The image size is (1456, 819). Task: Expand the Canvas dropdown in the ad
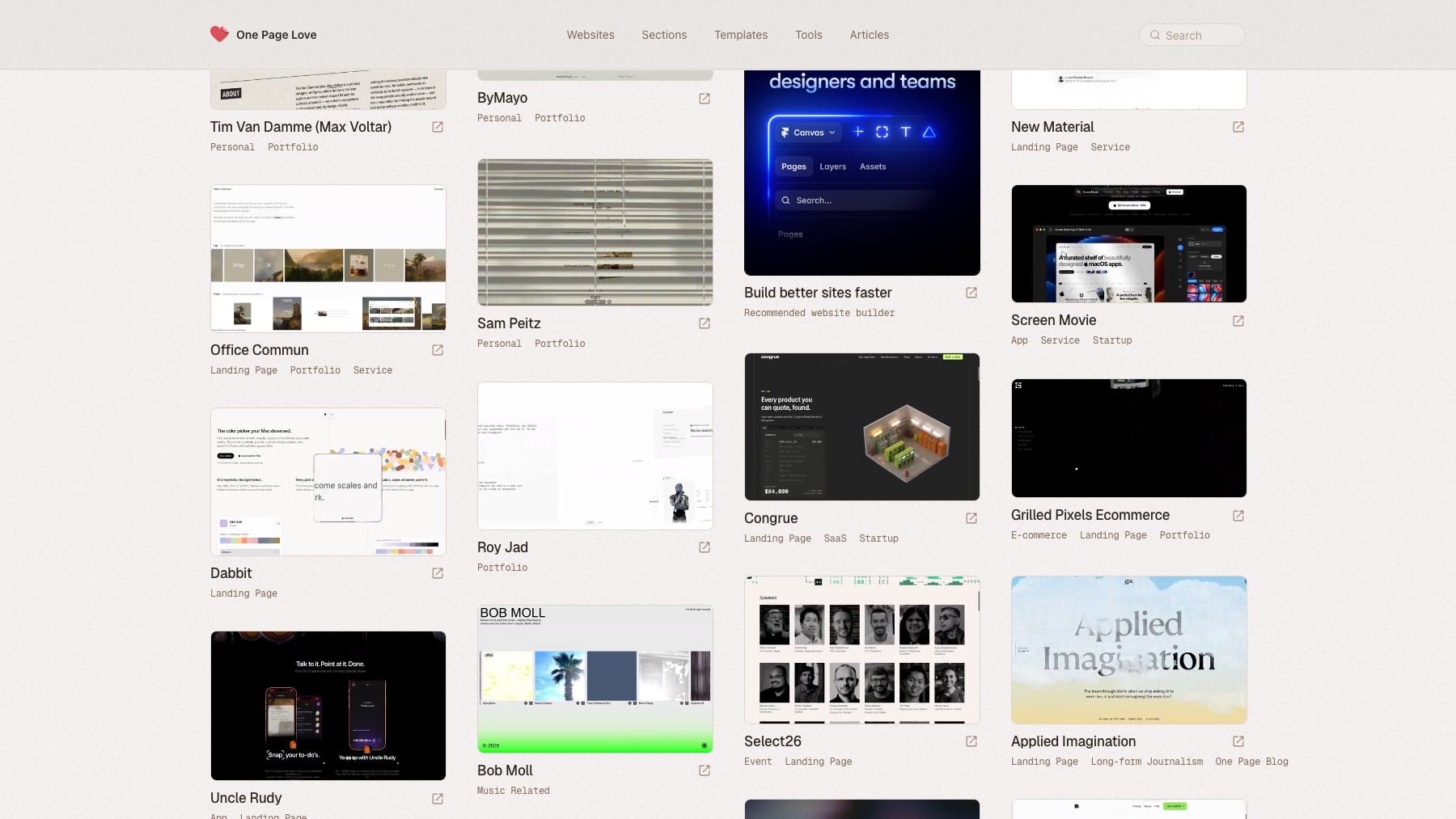pos(808,133)
